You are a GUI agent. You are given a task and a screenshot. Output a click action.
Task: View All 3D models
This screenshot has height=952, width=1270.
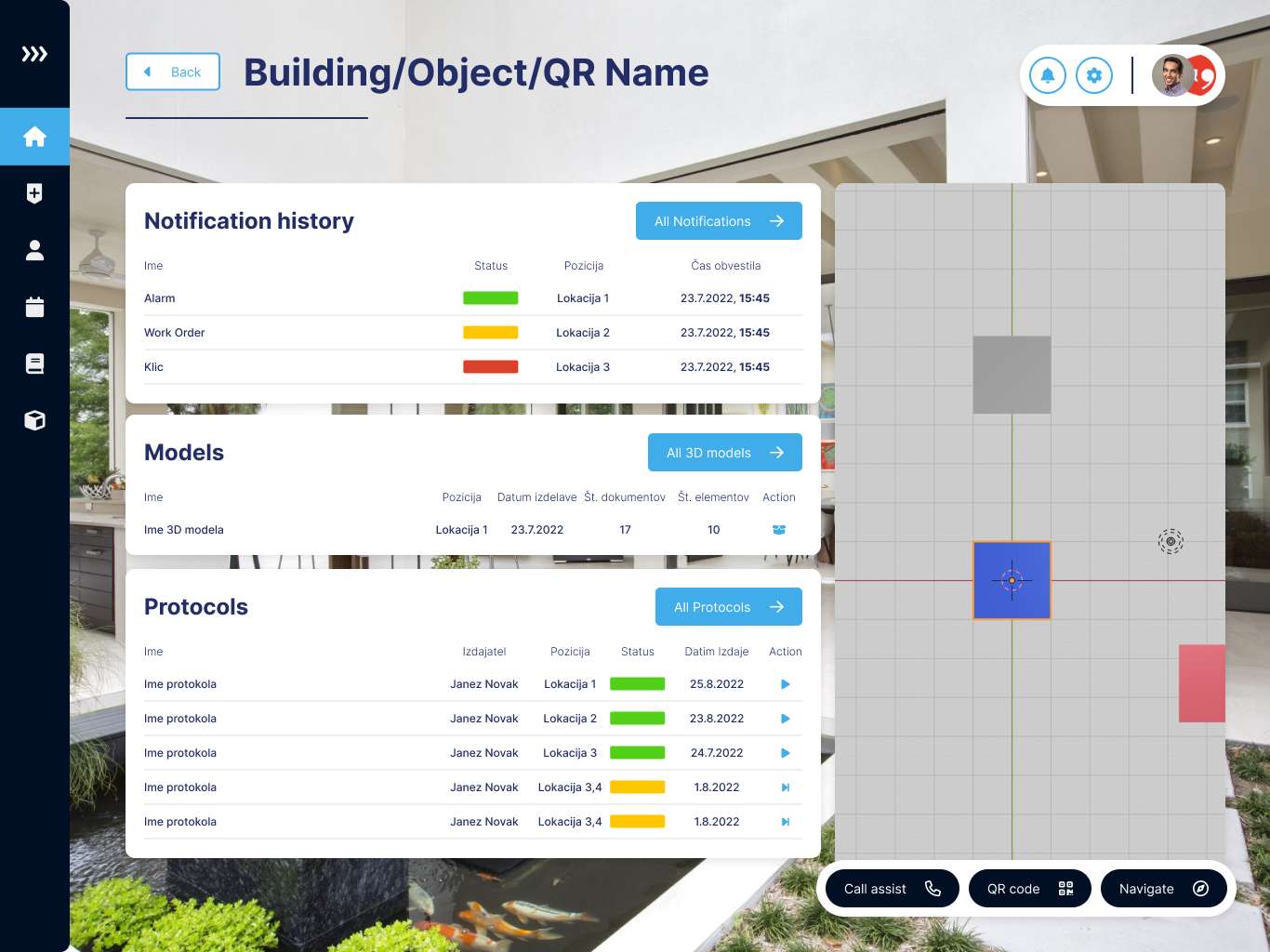click(x=724, y=453)
